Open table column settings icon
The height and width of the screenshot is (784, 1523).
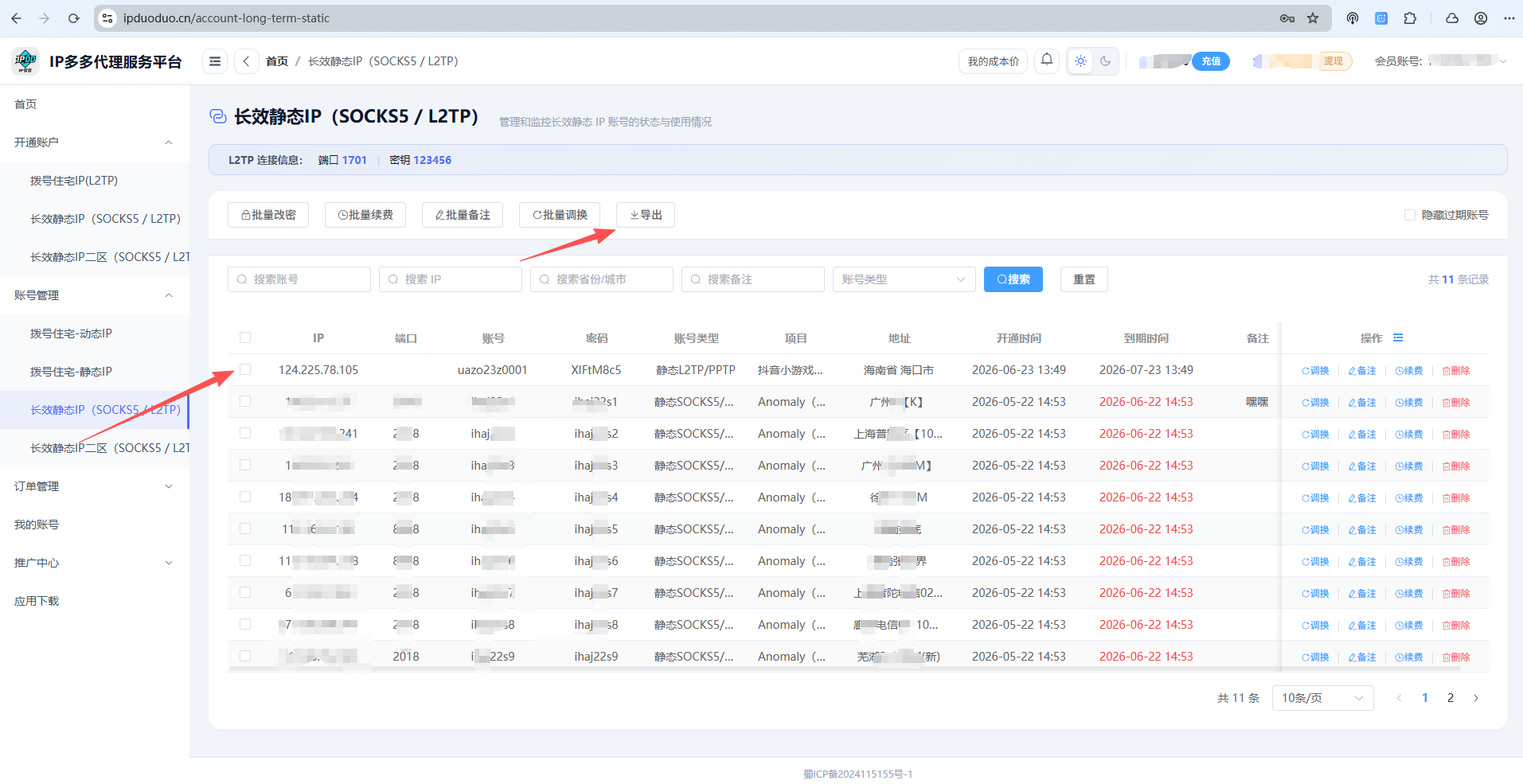click(1398, 338)
